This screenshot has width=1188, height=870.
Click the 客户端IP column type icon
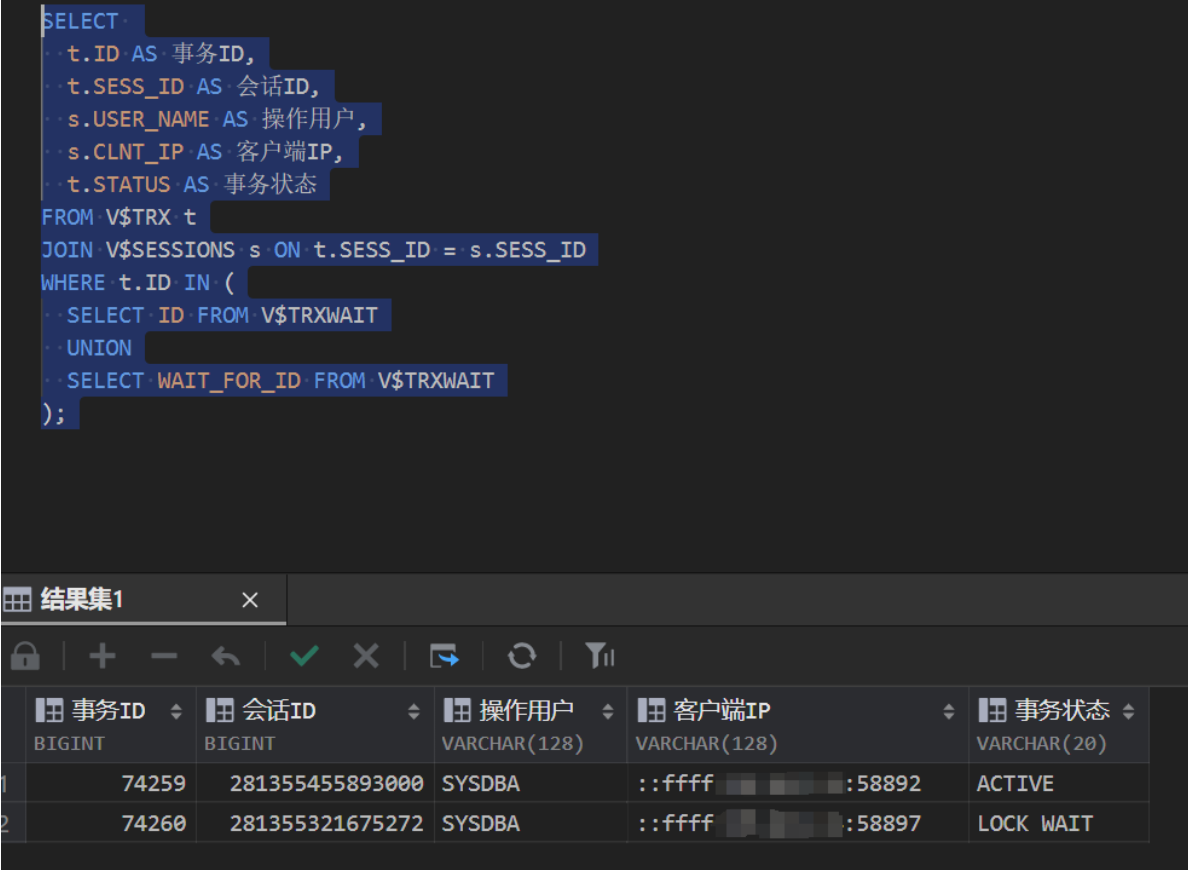coord(651,710)
